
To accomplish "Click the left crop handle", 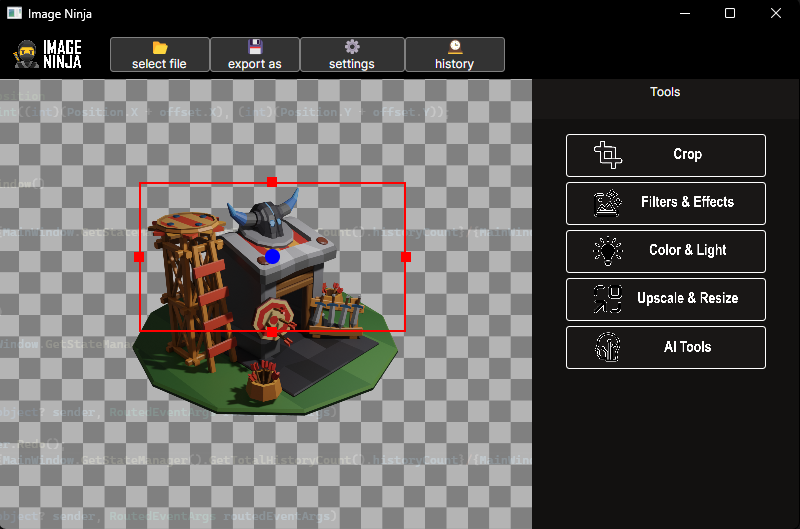I will click(139, 257).
